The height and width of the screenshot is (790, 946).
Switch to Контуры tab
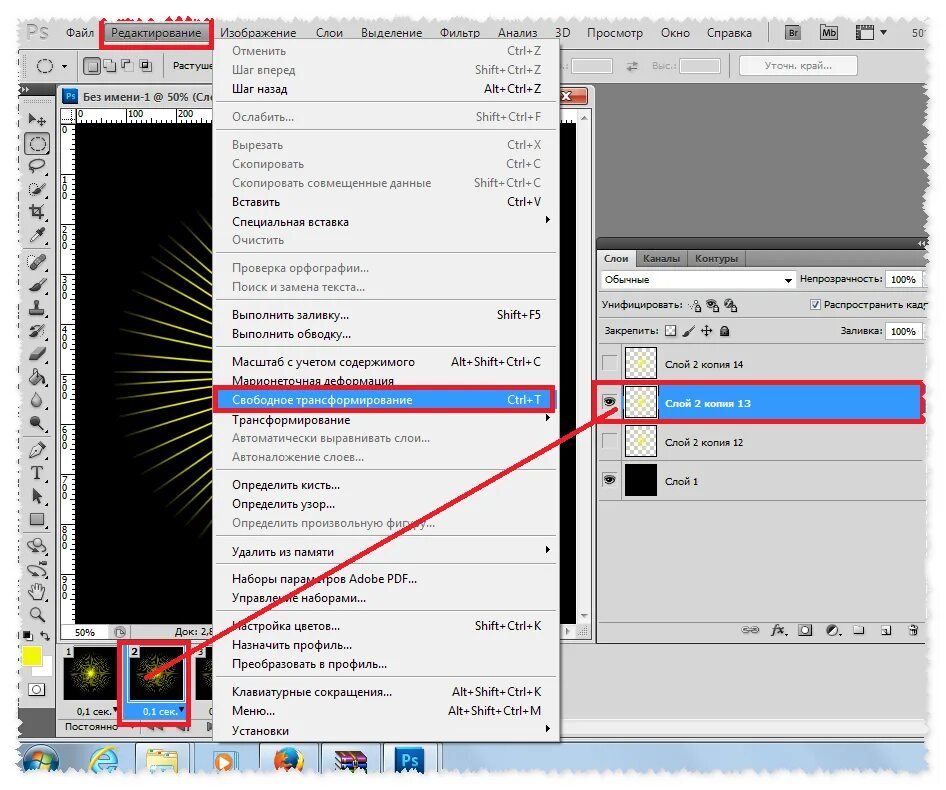[x=716, y=258]
